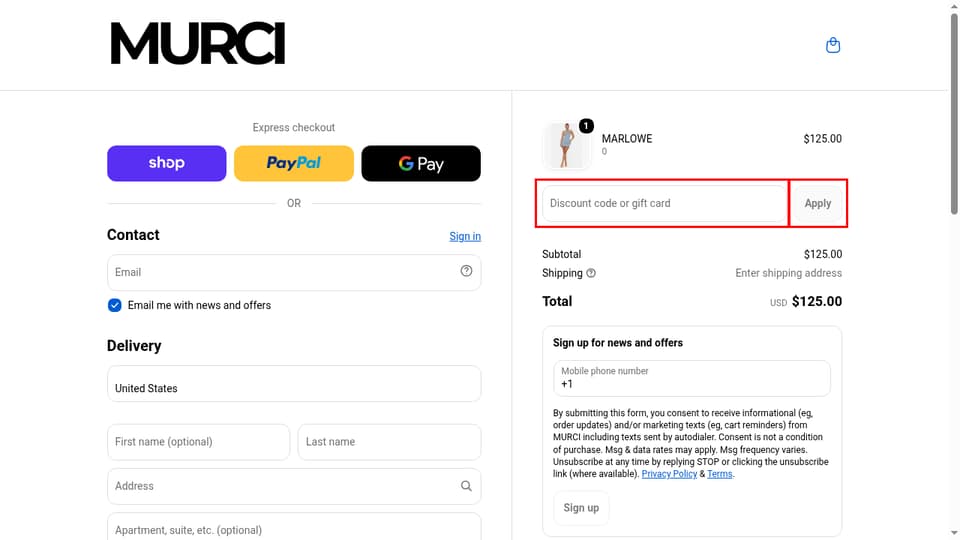Viewport: 960px width, 540px height.
Task: Focus the Email input field
Action: (x=294, y=272)
